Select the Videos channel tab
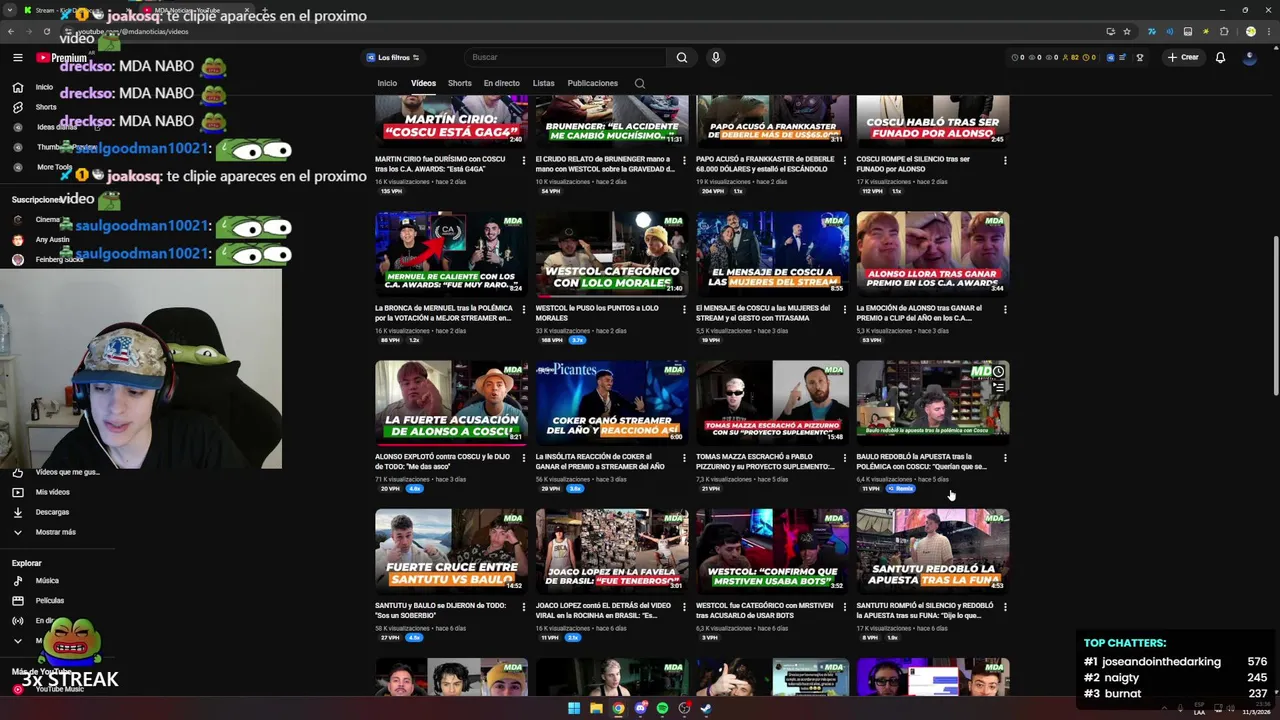The width and height of the screenshot is (1280, 720). [423, 83]
